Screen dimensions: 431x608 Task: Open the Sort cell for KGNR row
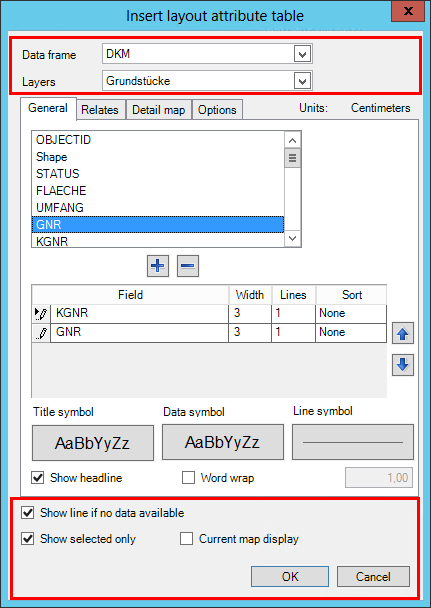click(351, 313)
